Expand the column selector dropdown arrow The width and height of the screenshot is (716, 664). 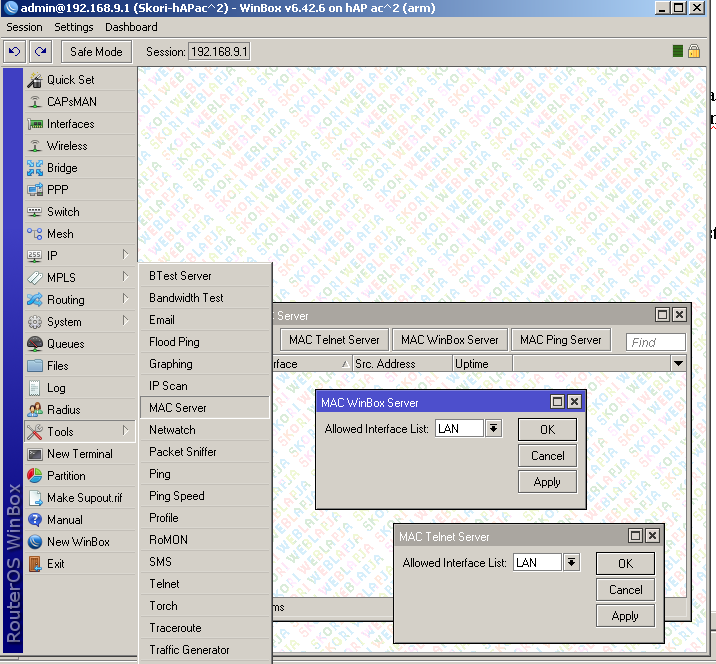678,364
